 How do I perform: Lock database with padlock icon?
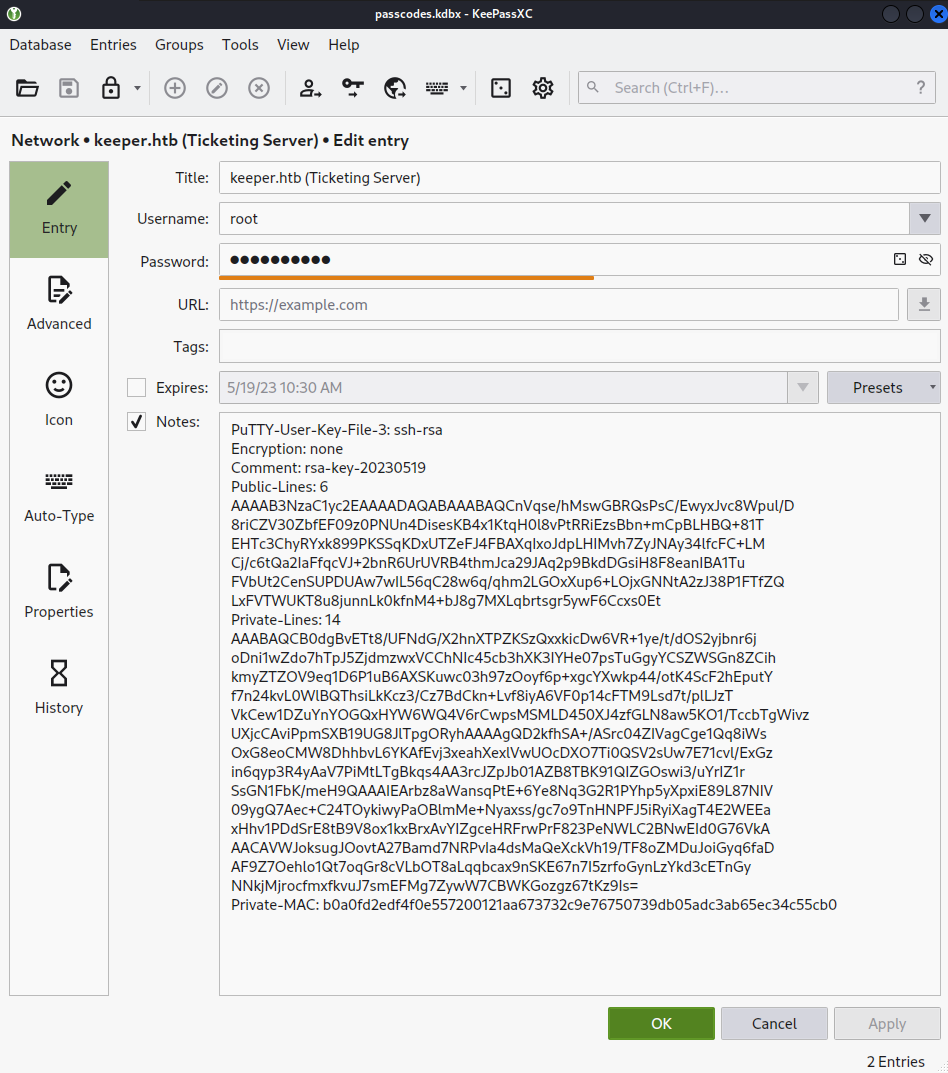tap(111, 88)
